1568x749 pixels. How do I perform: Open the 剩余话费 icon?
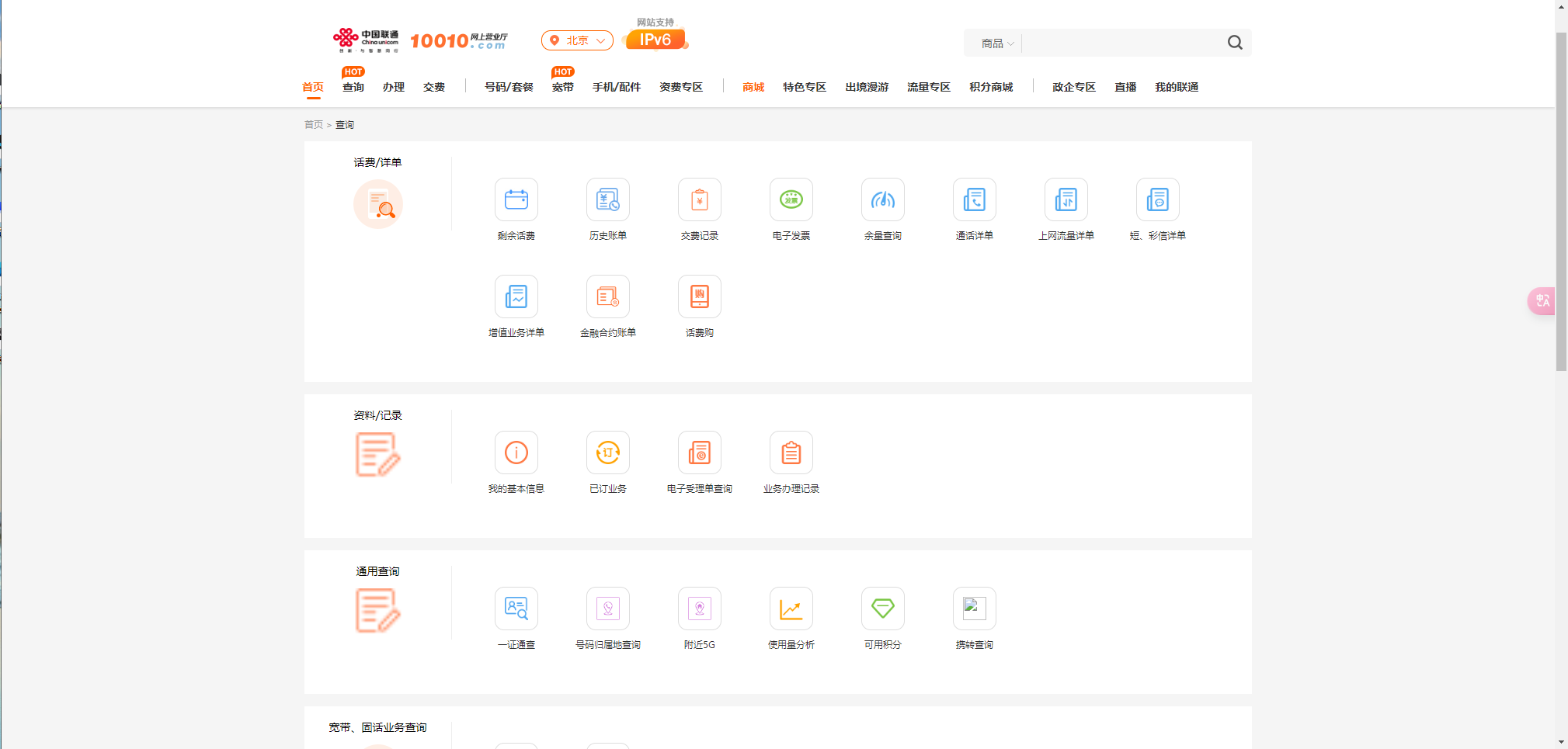point(516,199)
